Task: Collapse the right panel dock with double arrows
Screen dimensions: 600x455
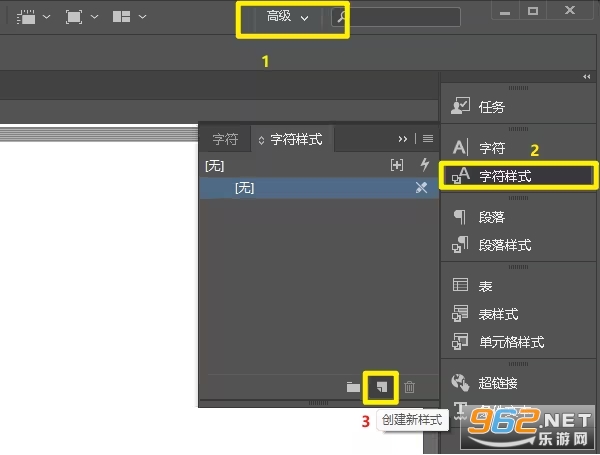Action: pos(587,77)
